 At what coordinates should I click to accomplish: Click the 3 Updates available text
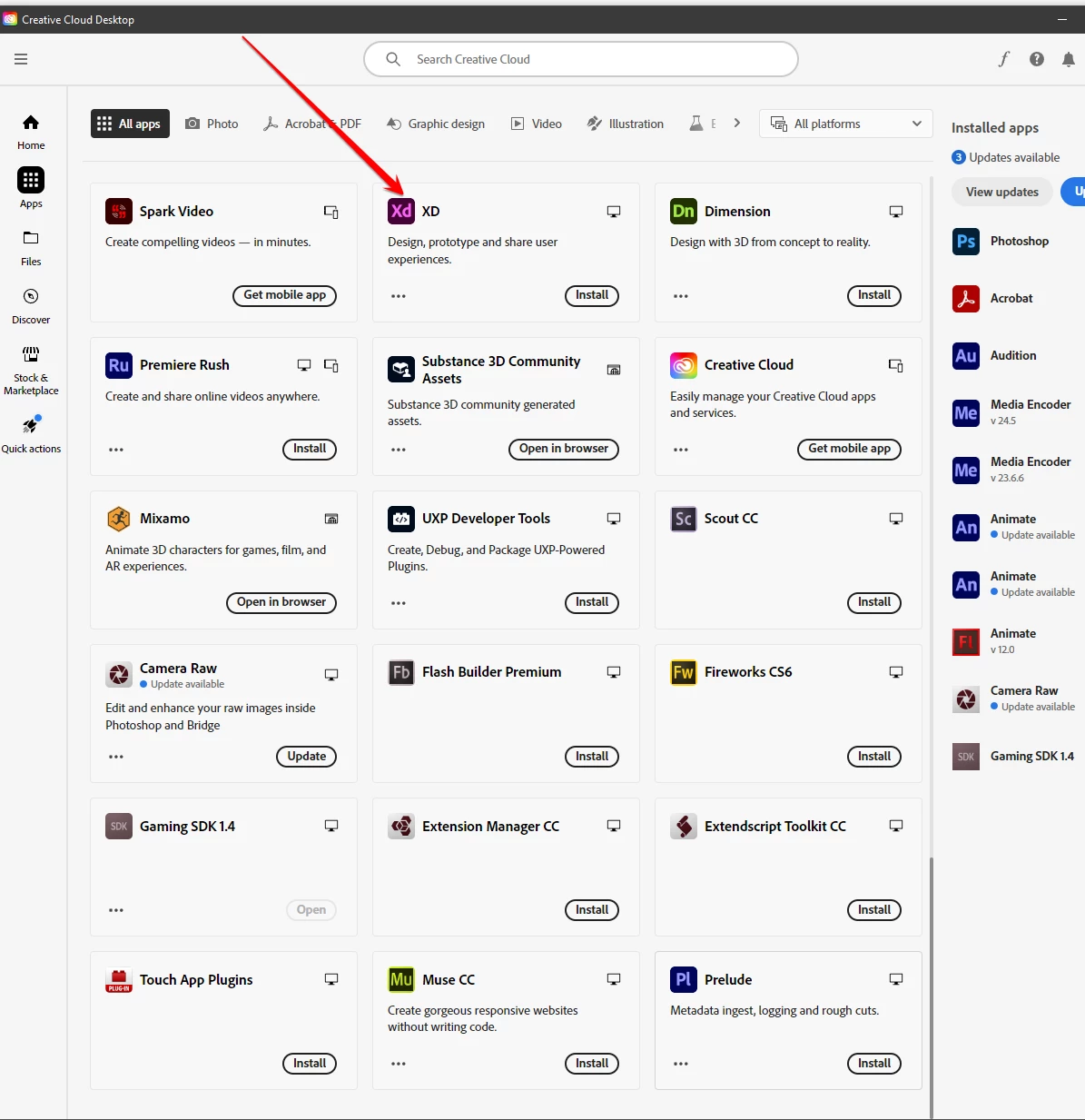pos(1006,157)
